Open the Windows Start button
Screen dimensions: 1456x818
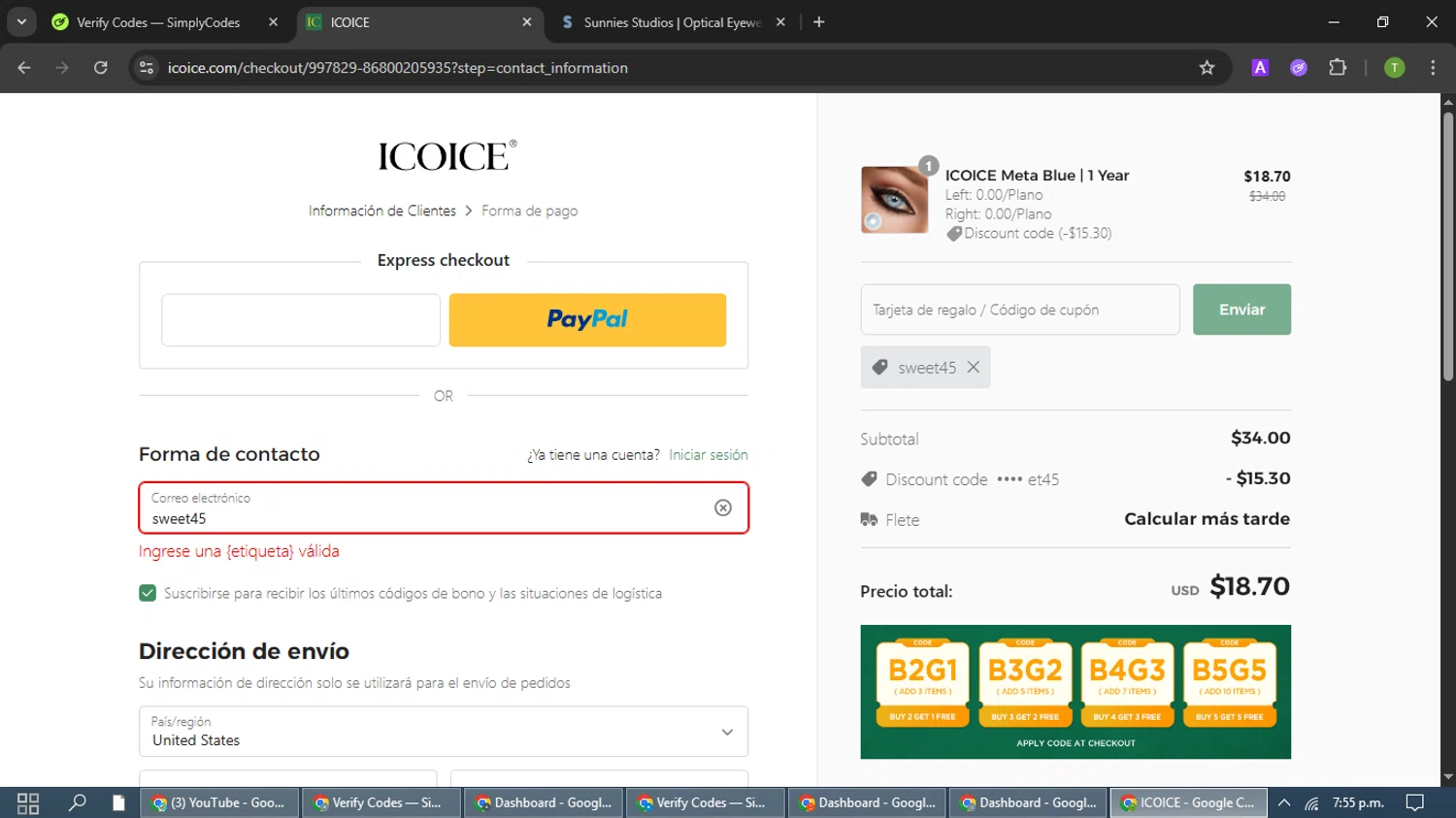[28, 802]
